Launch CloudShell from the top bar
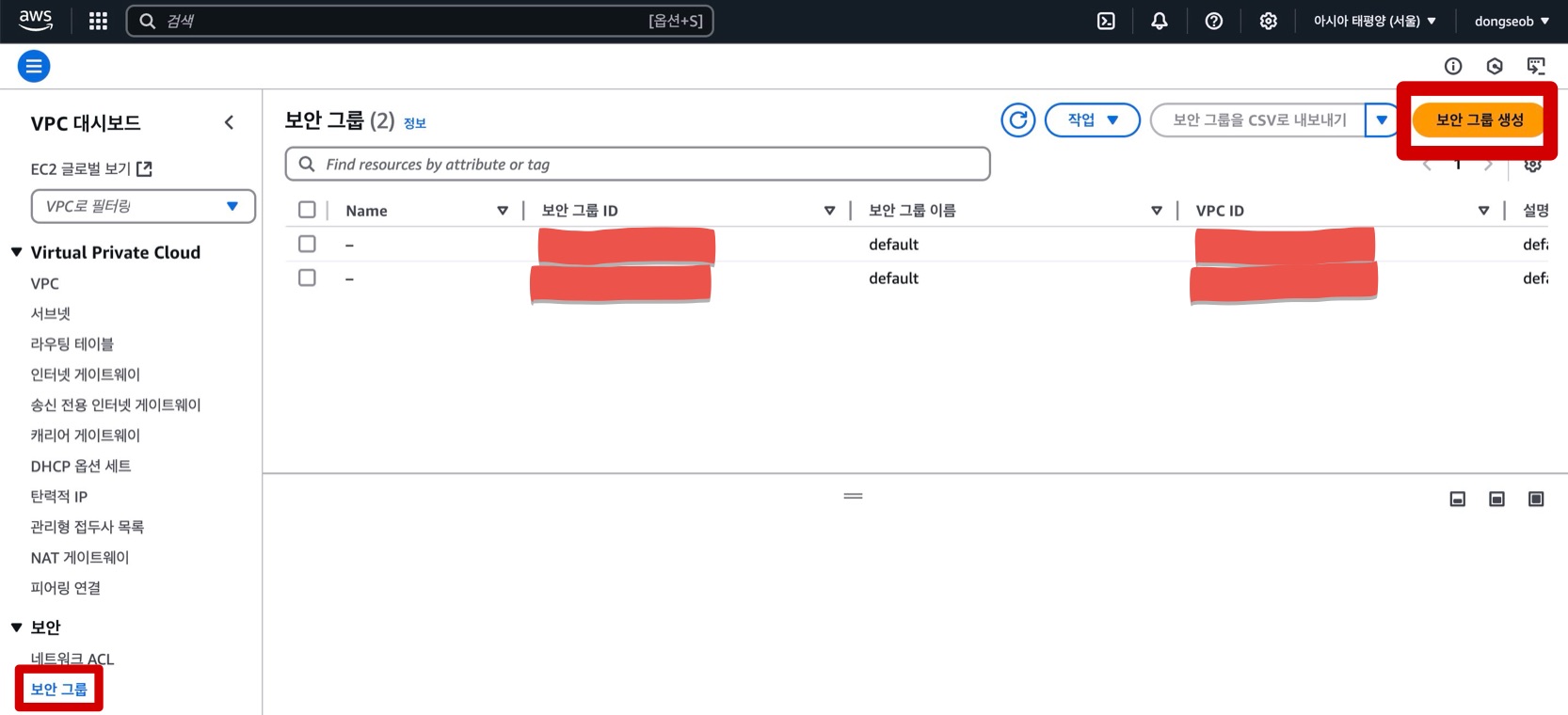The width and height of the screenshot is (1568, 715). pos(1106,21)
